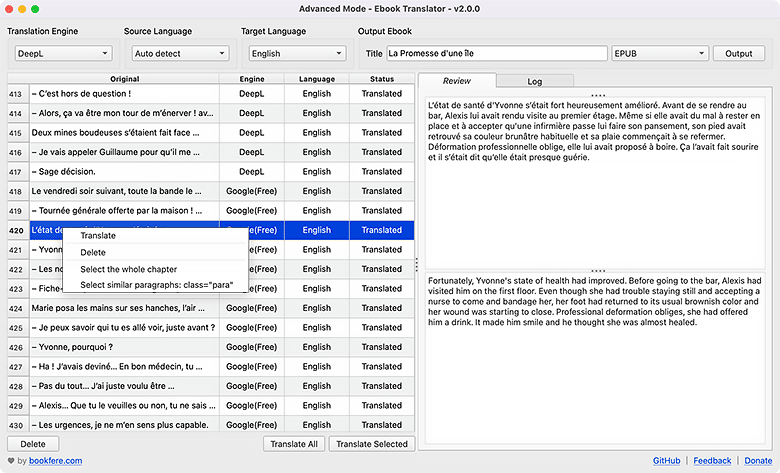Click the English language cell in row 424
This screenshot has width=780, height=473.
(317, 308)
